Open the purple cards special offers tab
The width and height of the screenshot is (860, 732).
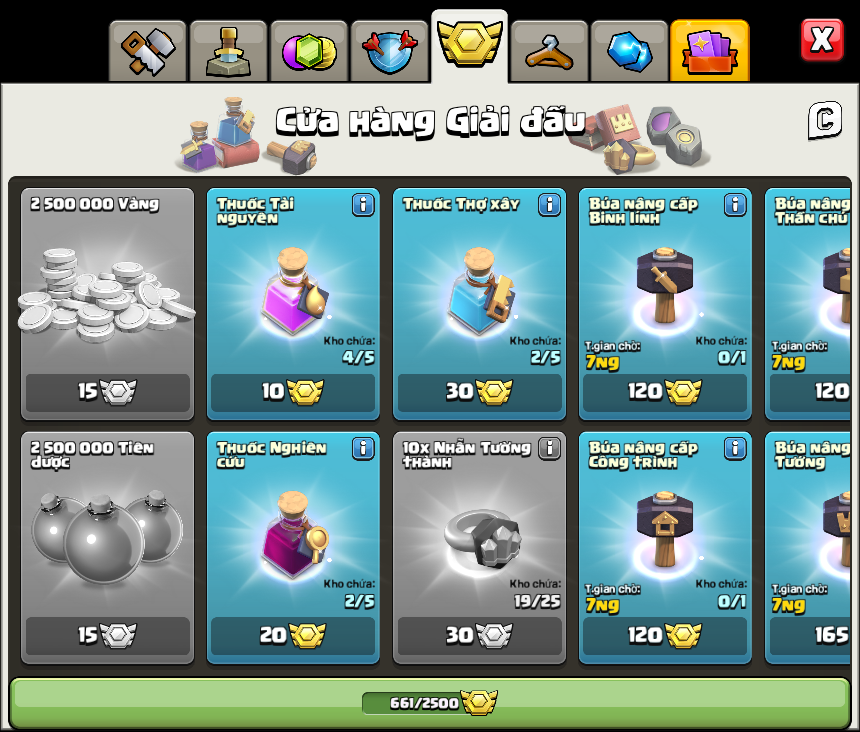(709, 51)
